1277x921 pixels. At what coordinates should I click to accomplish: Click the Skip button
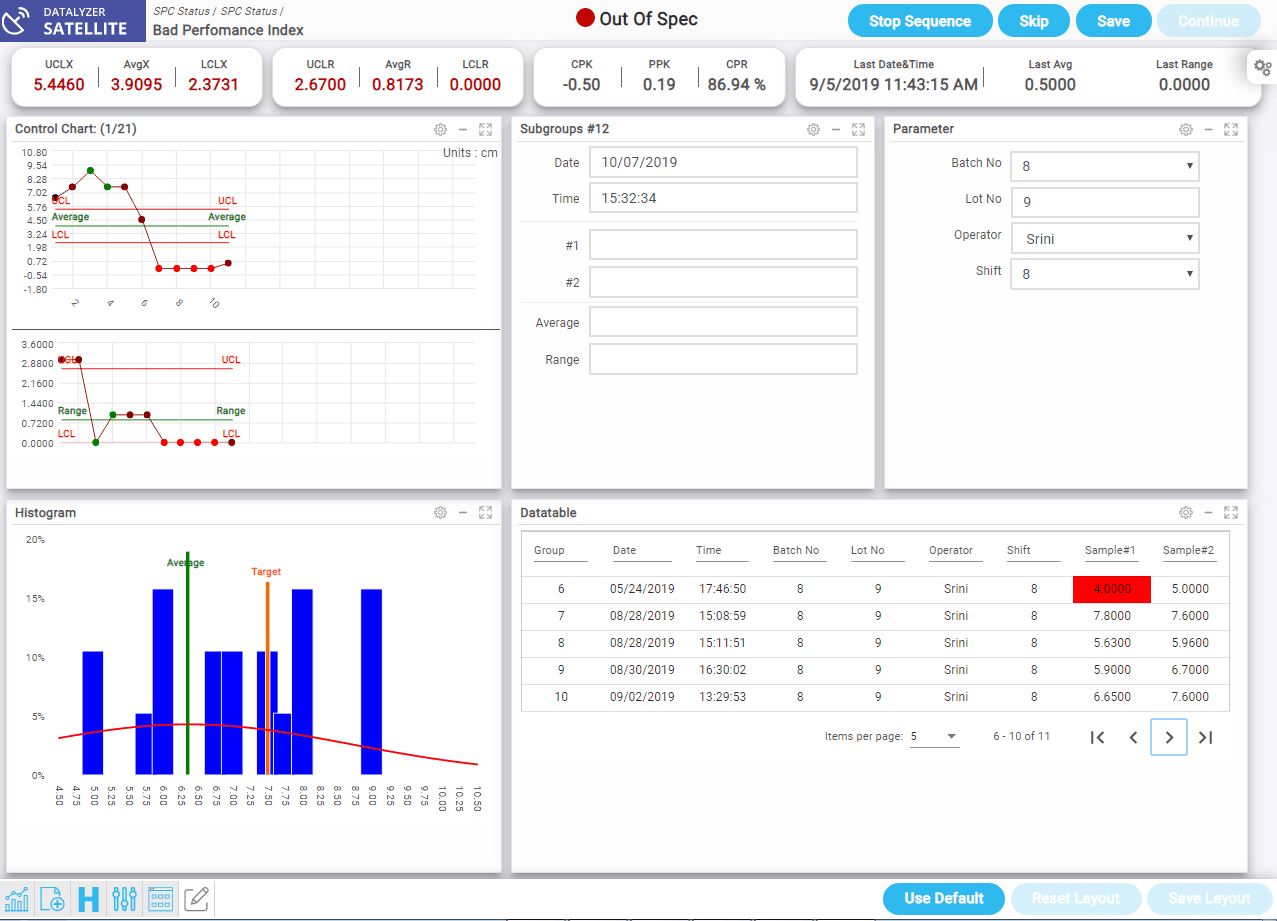pyautogui.click(x=1034, y=21)
